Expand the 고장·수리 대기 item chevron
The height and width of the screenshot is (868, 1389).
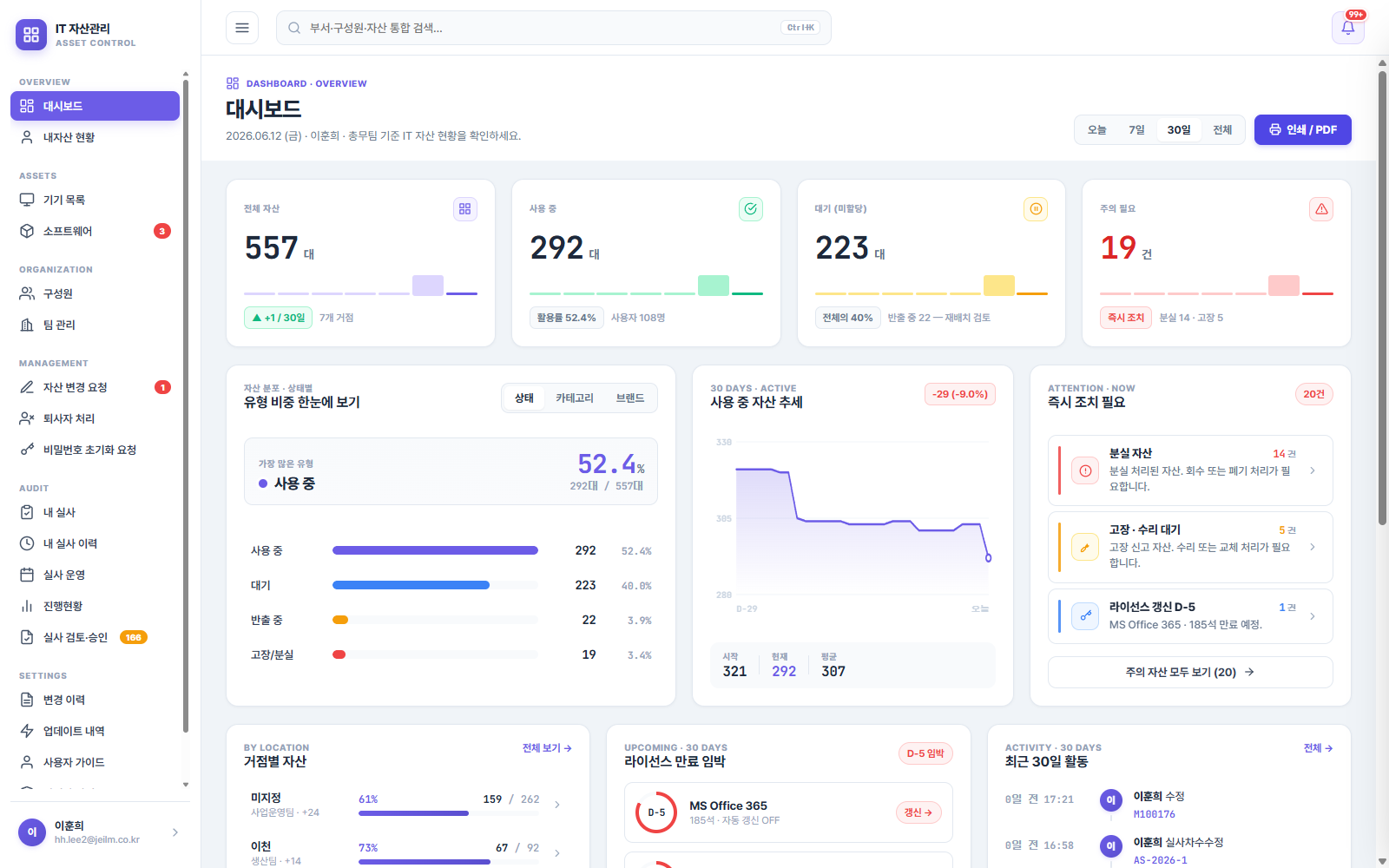(1312, 547)
